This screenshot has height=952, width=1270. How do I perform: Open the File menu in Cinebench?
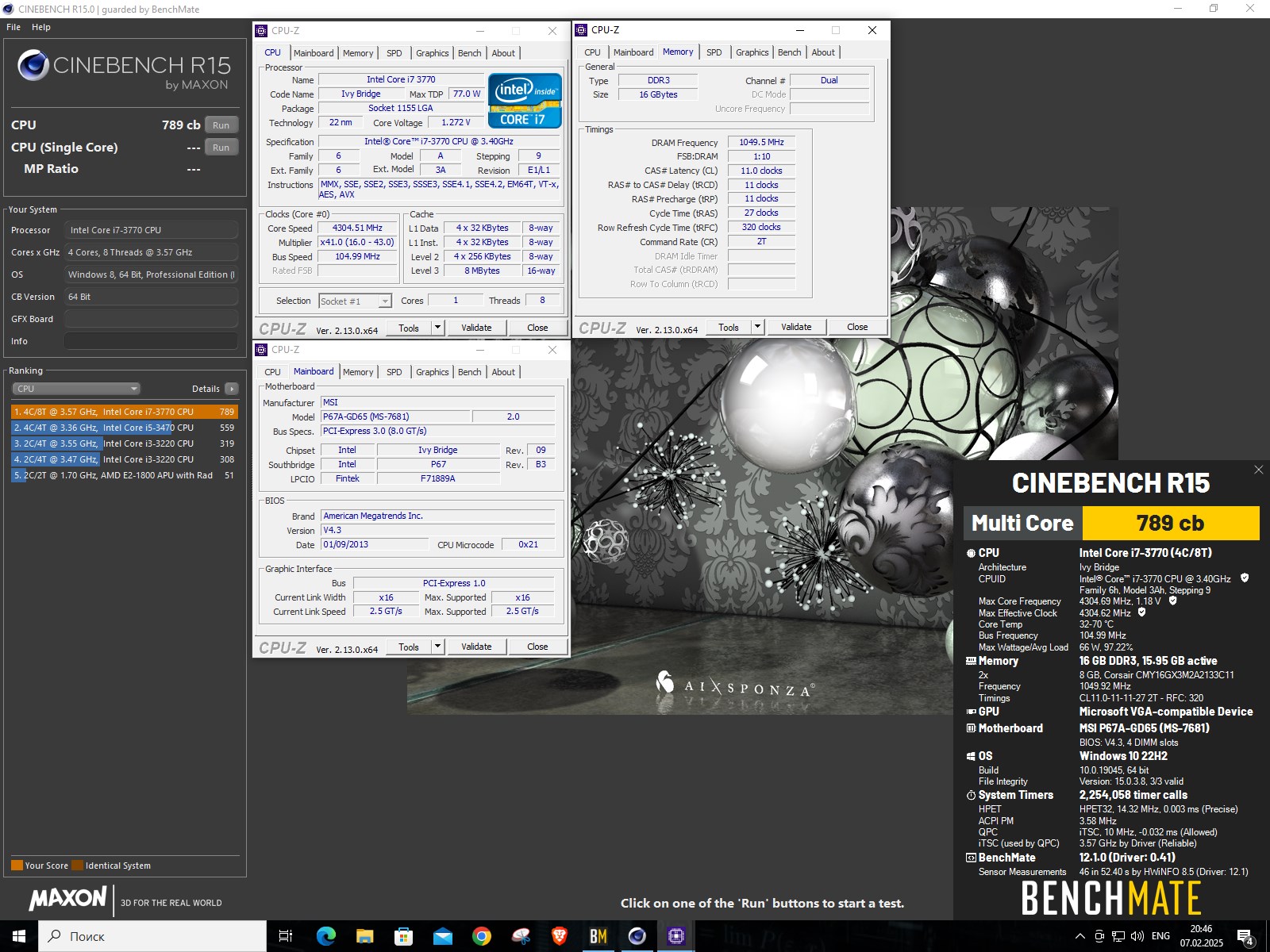(13, 27)
